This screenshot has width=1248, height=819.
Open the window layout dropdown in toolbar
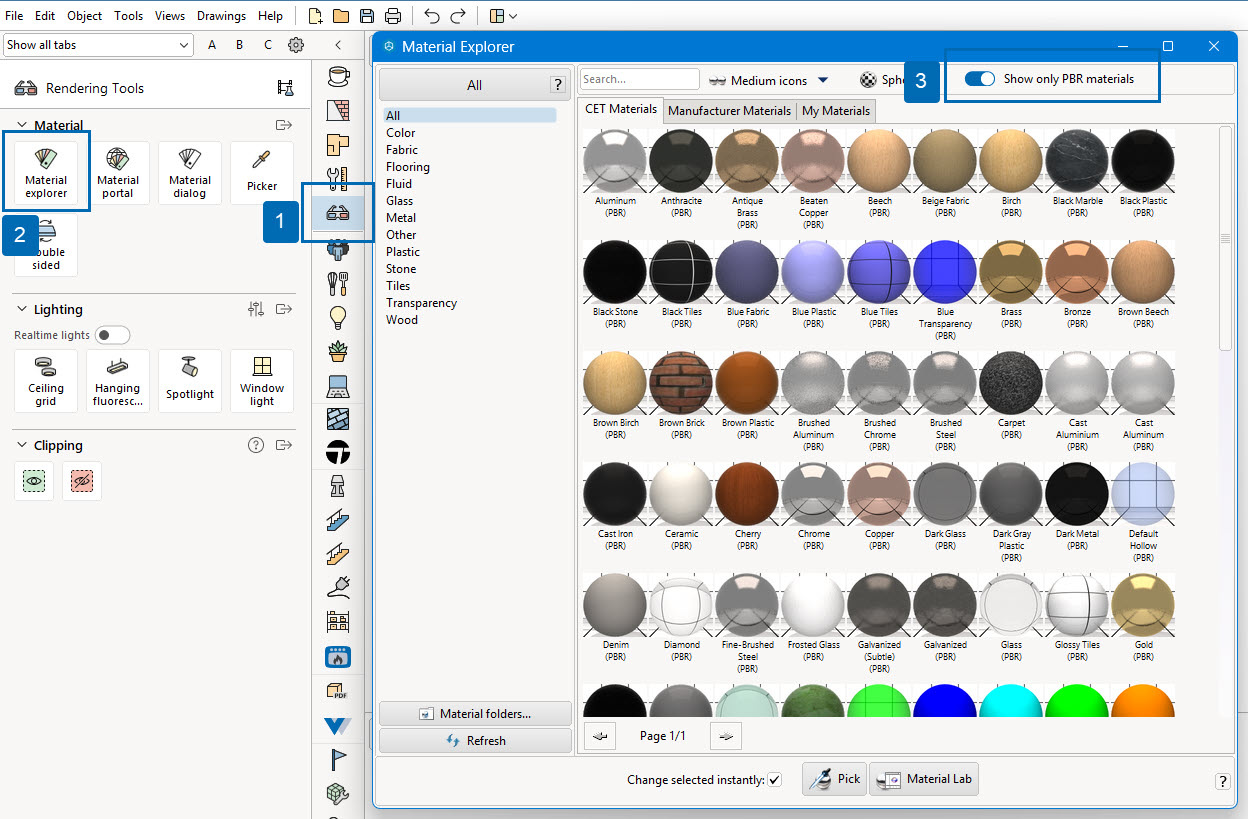coord(504,16)
